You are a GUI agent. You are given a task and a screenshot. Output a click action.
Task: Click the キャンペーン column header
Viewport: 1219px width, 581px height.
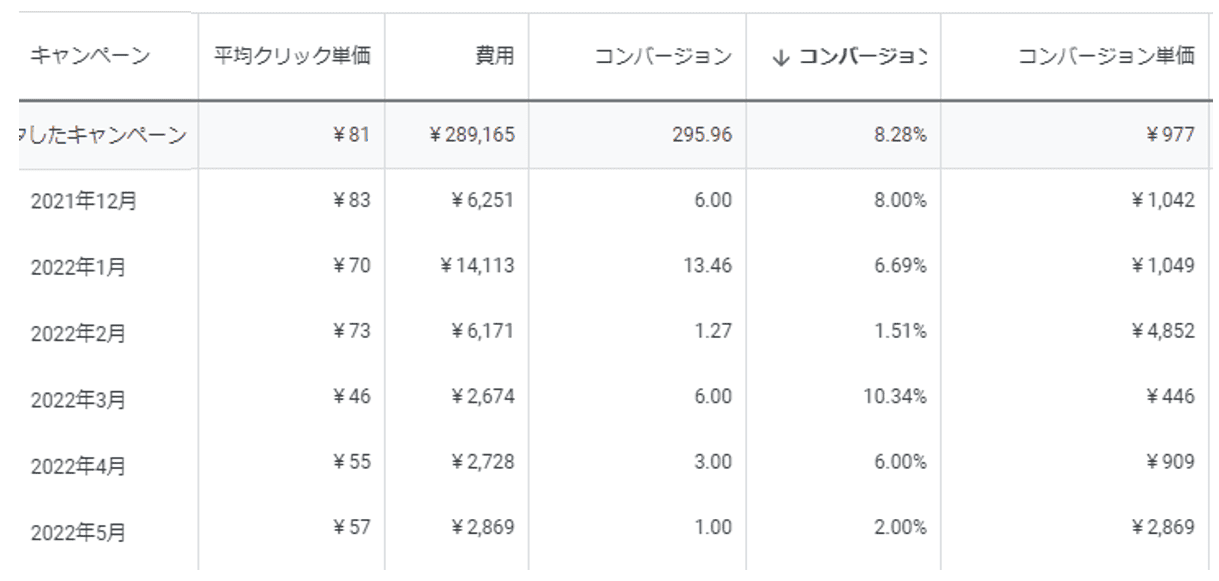click(x=90, y=56)
